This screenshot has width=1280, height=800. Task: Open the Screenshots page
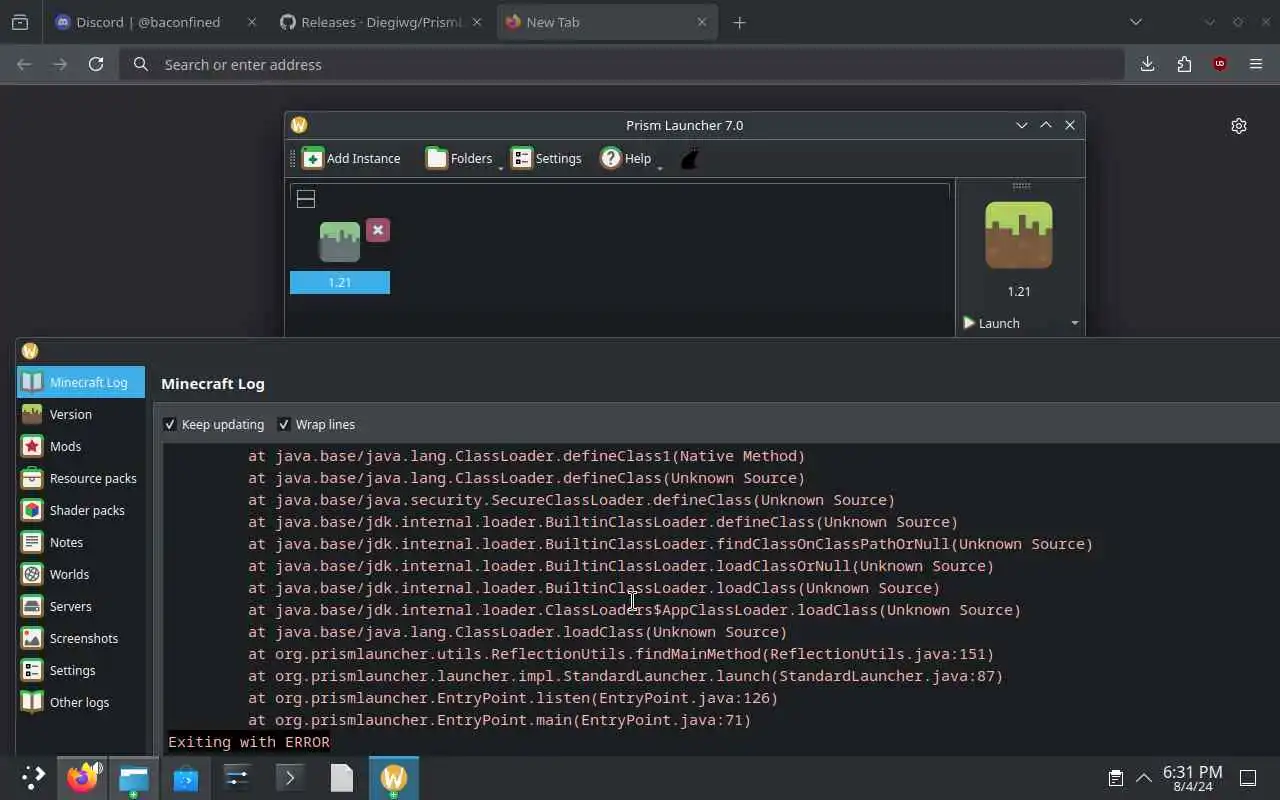click(x=81, y=638)
